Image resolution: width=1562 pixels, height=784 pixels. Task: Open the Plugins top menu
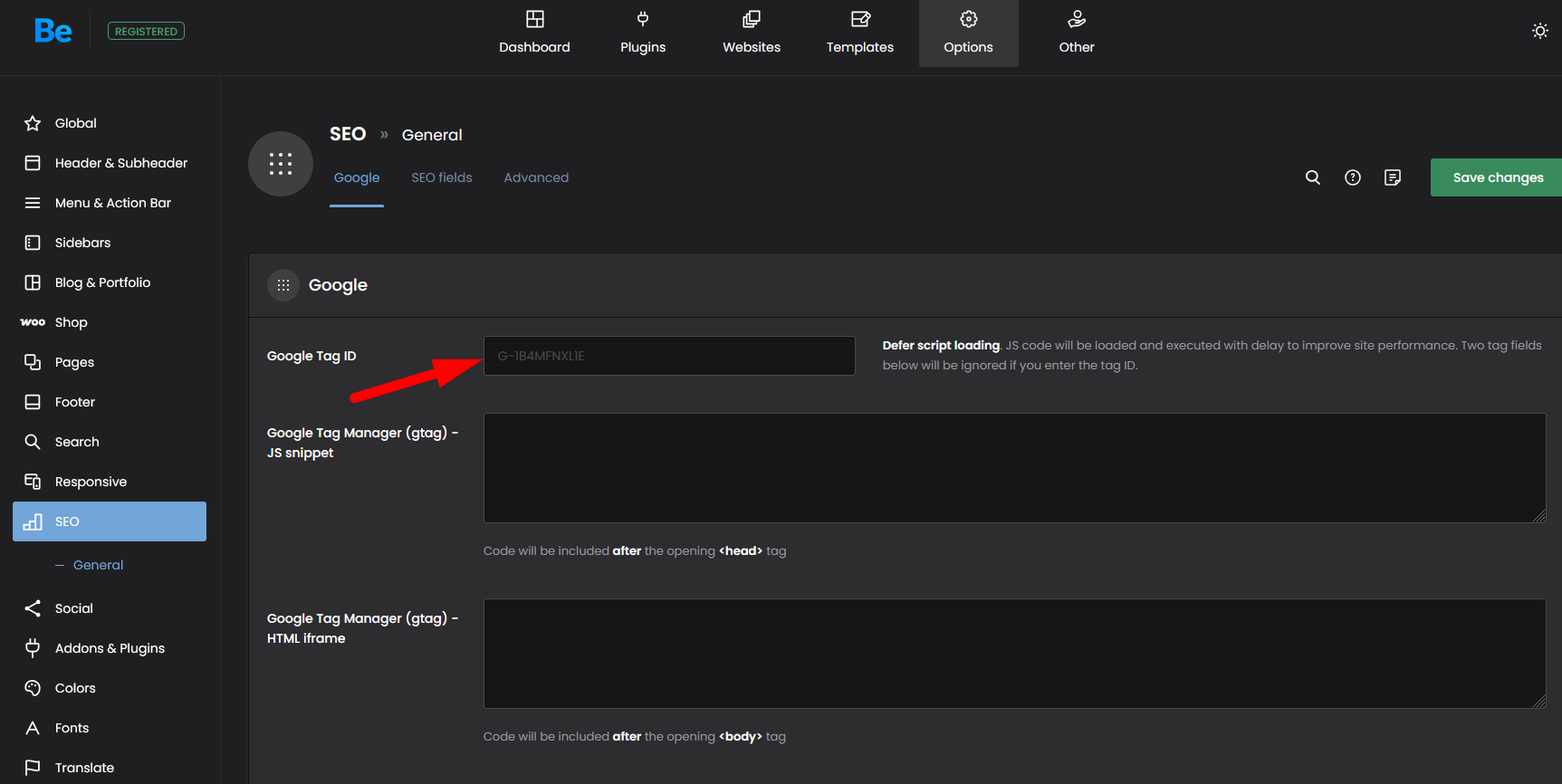pos(643,33)
